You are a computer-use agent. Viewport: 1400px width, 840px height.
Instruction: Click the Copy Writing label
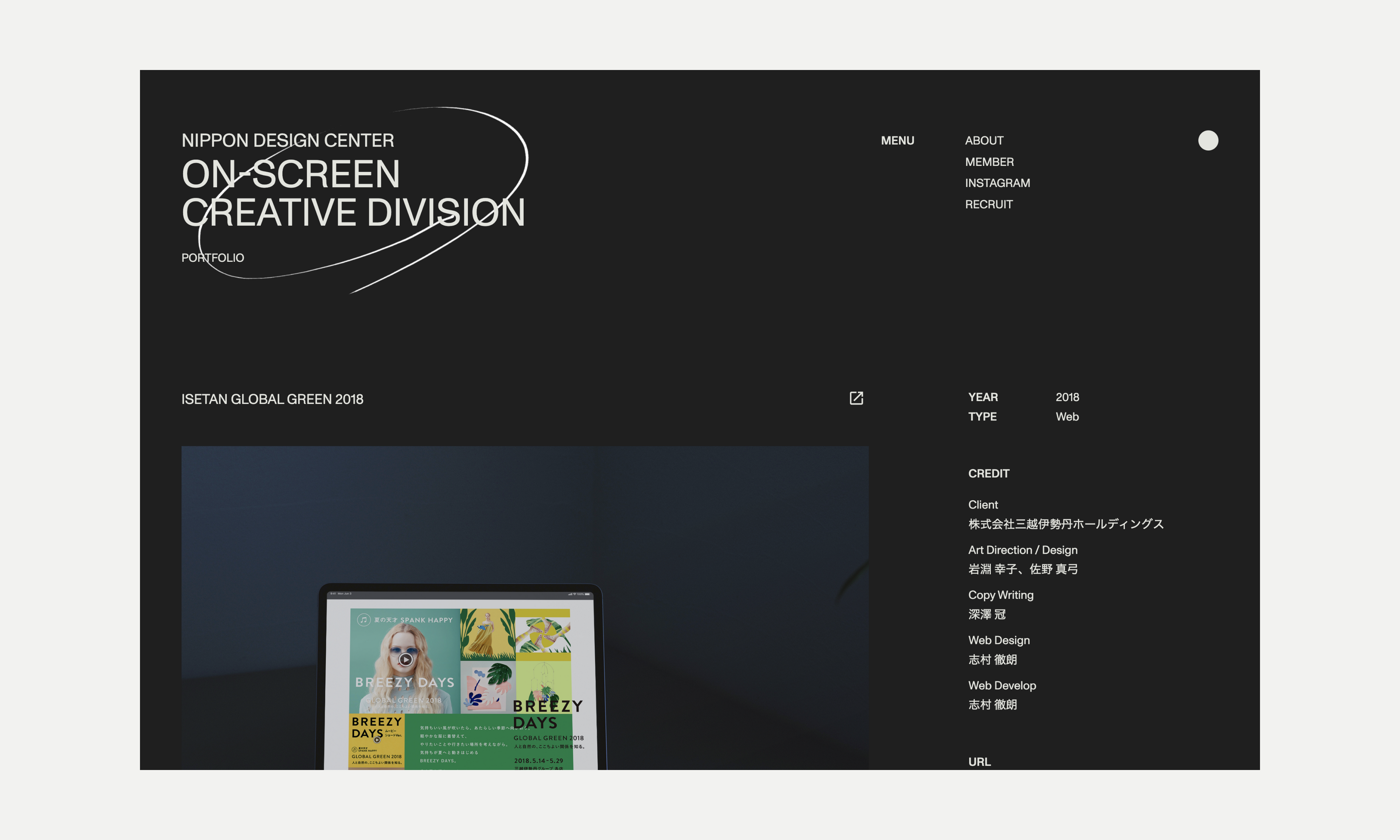(x=1000, y=595)
